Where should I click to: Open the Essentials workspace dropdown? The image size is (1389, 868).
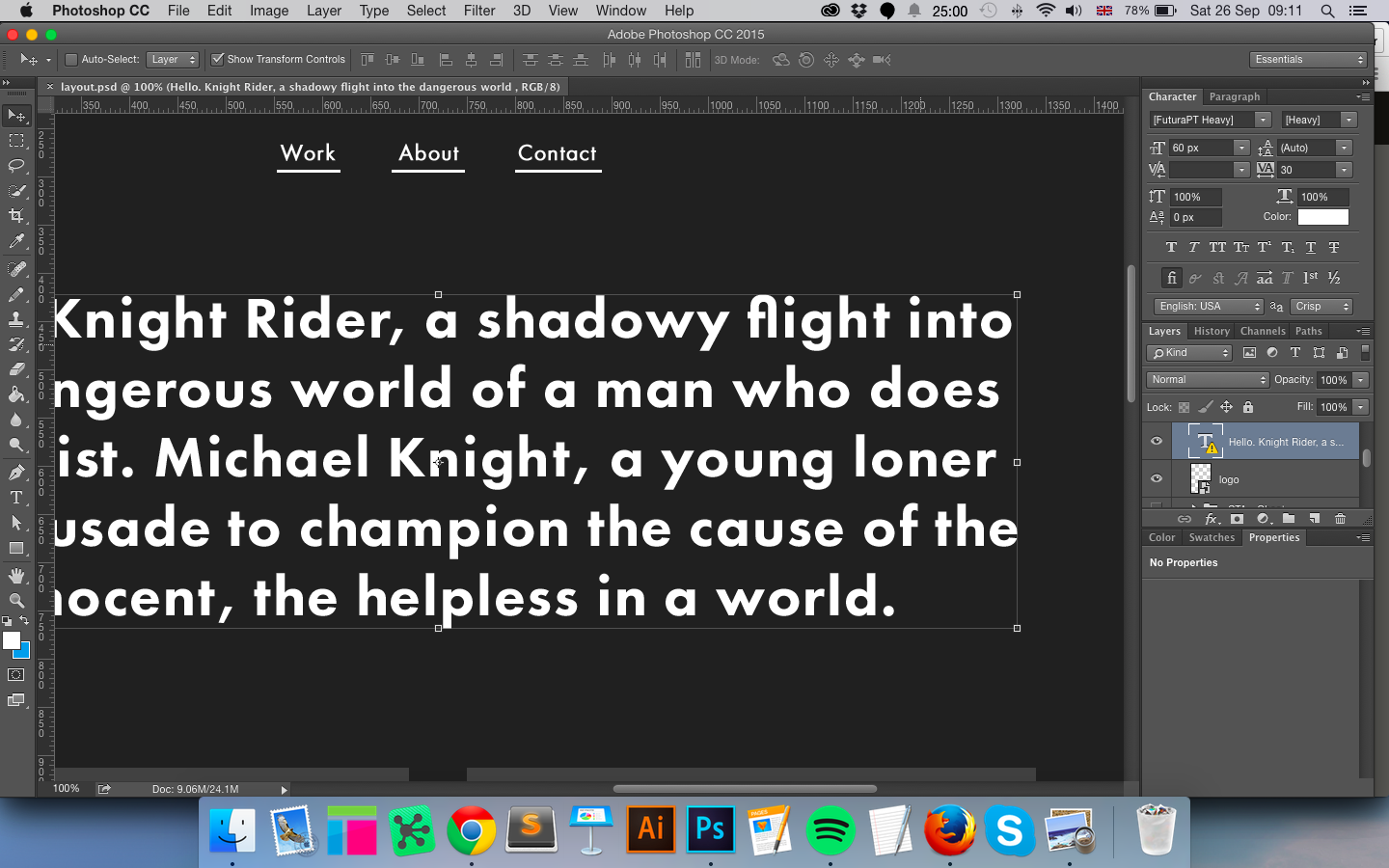point(1309,60)
